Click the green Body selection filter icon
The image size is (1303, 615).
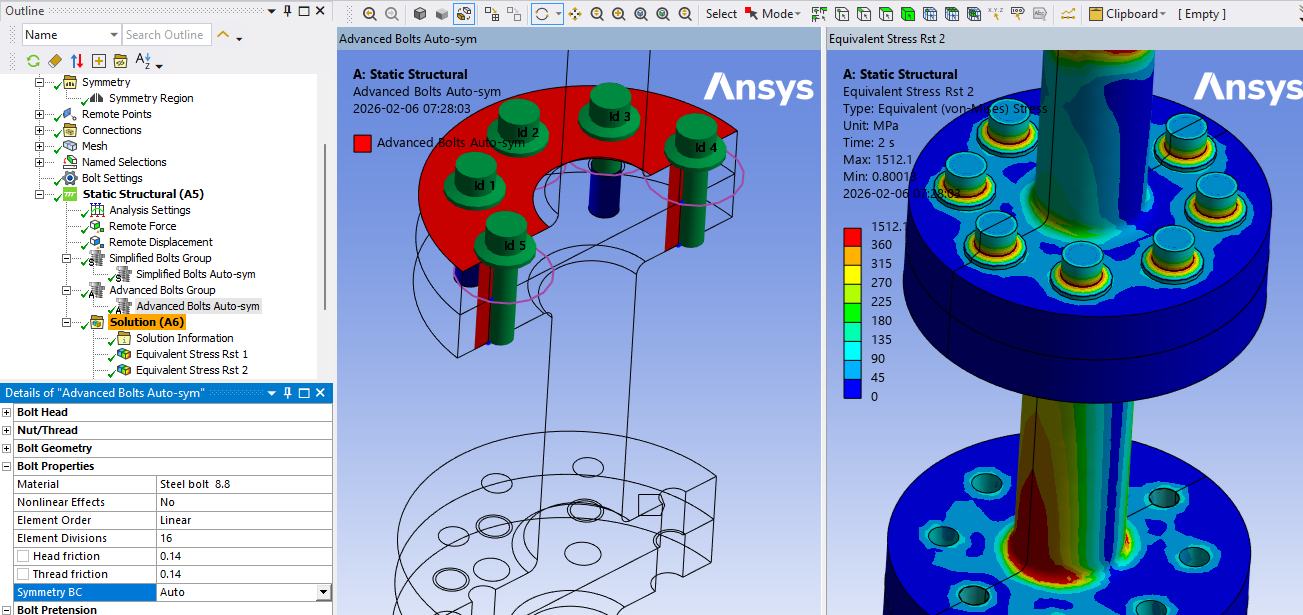coord(907,14)
